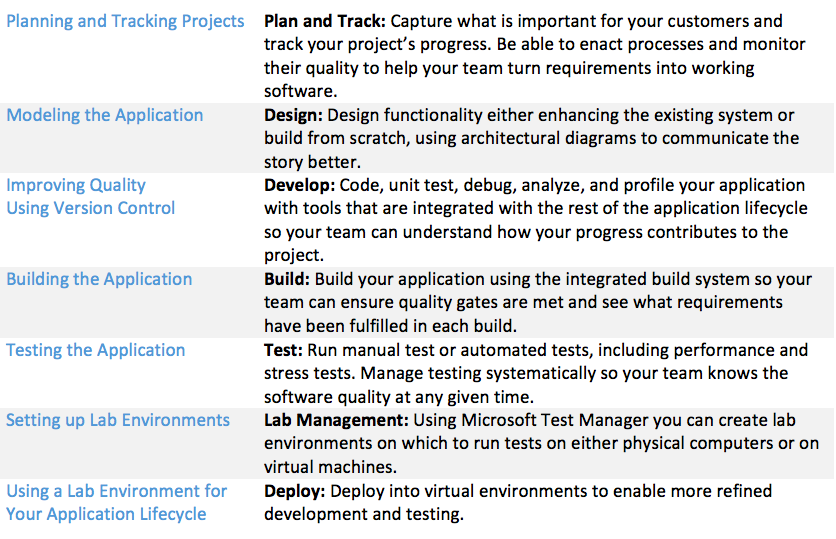
Task: Follow Using a Lab Environment link
Action: [x=116, y=491]
